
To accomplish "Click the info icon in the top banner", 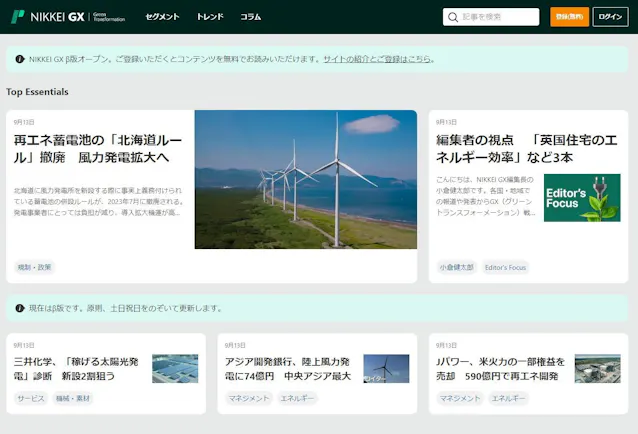I will pos(20,59).
